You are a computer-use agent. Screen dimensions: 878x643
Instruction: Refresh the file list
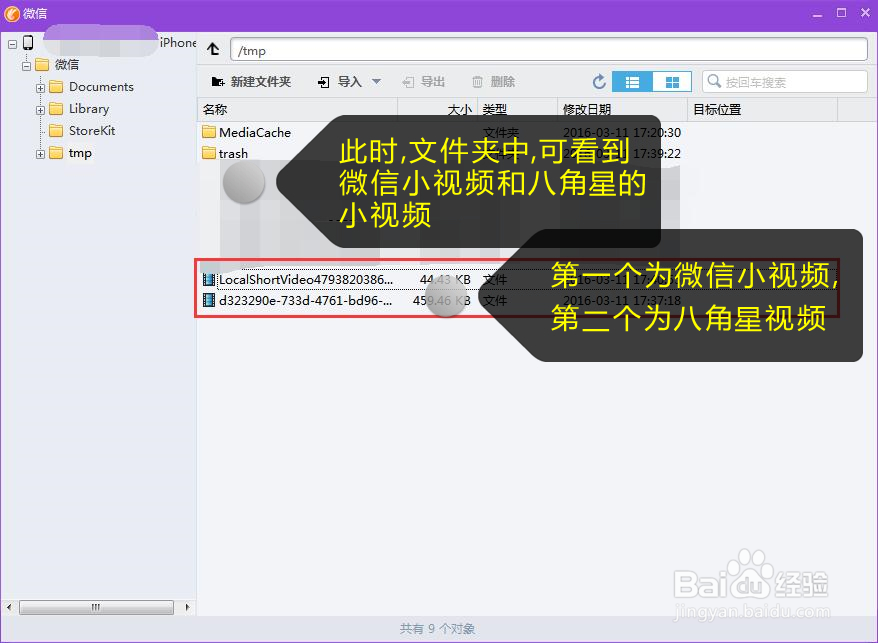pos(599,82)
